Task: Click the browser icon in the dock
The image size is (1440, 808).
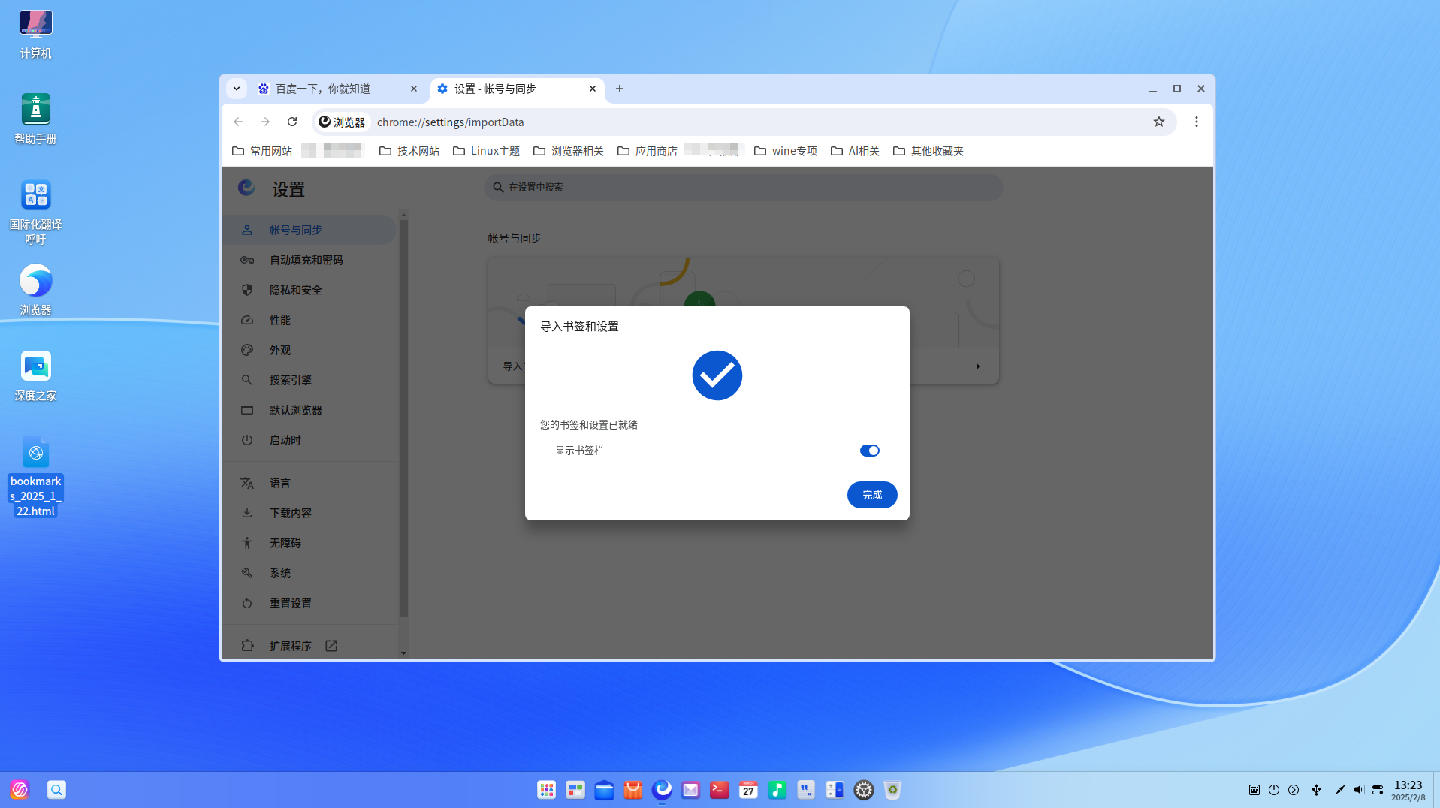Action: click(662, 790)
